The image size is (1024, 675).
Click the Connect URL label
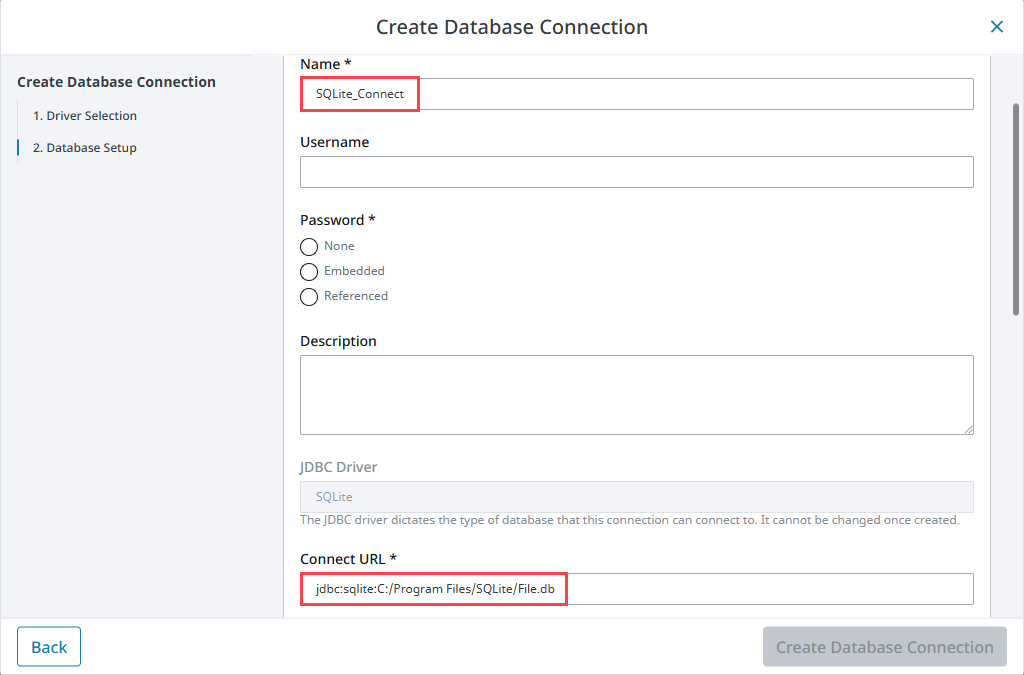tap(349, 558)
